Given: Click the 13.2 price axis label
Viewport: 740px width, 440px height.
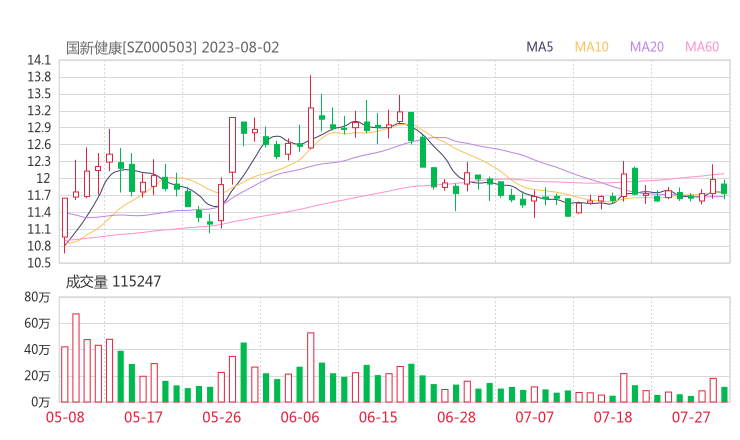Looking at the screenshot, I should (39, 111).
